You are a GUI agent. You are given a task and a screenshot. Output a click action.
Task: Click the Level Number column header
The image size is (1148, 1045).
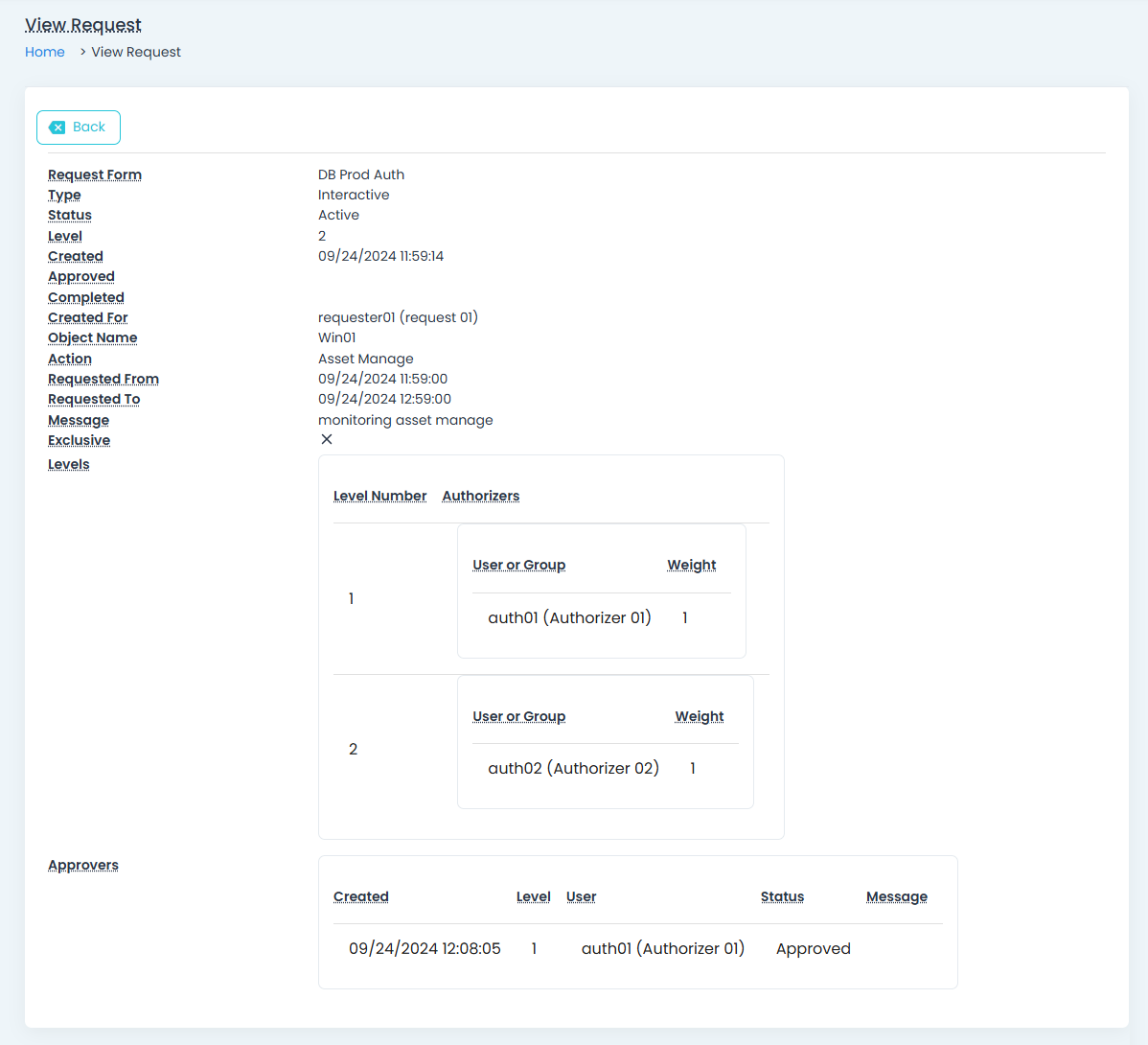(x=379, y=496)
